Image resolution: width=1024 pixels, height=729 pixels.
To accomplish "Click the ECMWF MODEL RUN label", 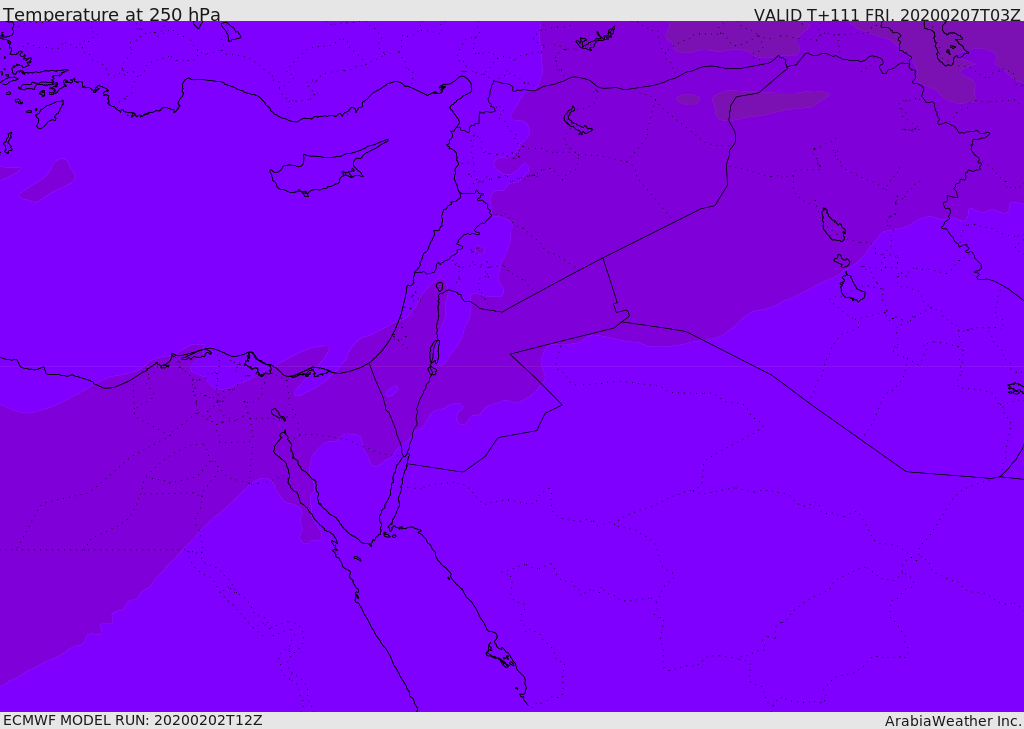I will 132,720.
